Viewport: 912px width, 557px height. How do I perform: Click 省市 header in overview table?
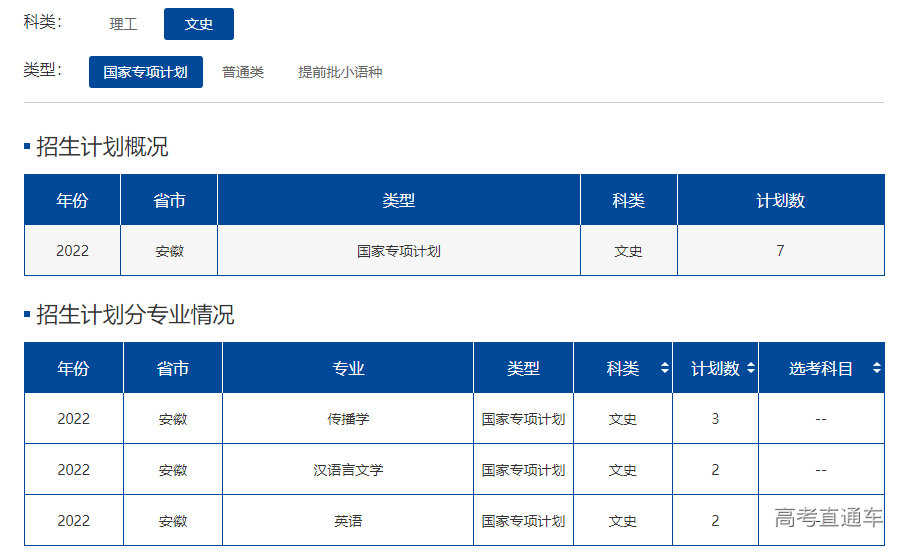[x=169, y=201]
